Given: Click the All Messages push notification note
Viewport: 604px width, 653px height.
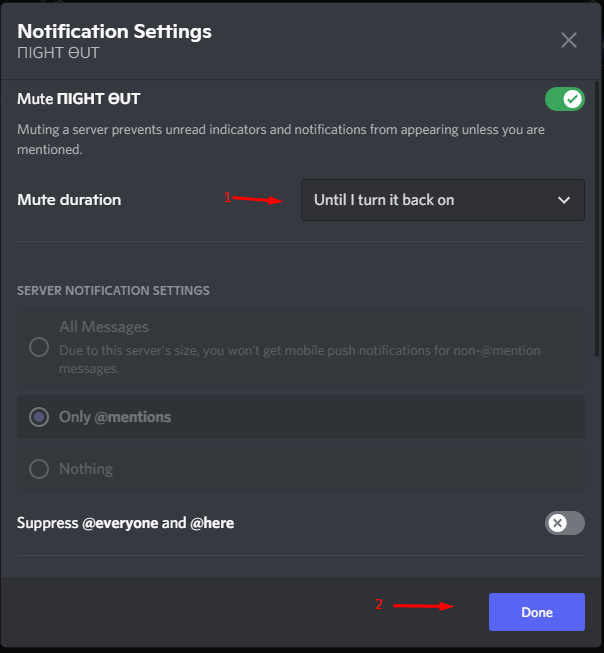Looking at the screenshot, I should coord(300,359).
